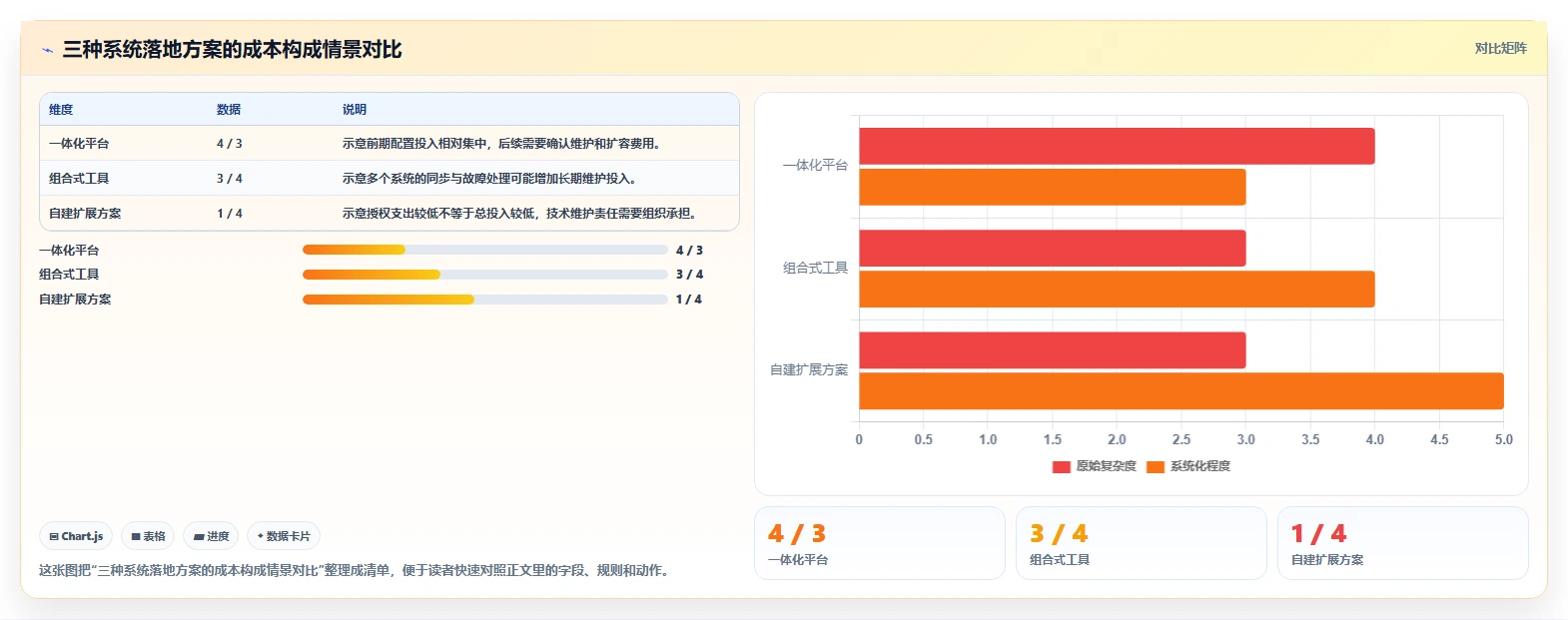
Task: Click the 自建扩展方案 table cell
Action: [85, 214]
